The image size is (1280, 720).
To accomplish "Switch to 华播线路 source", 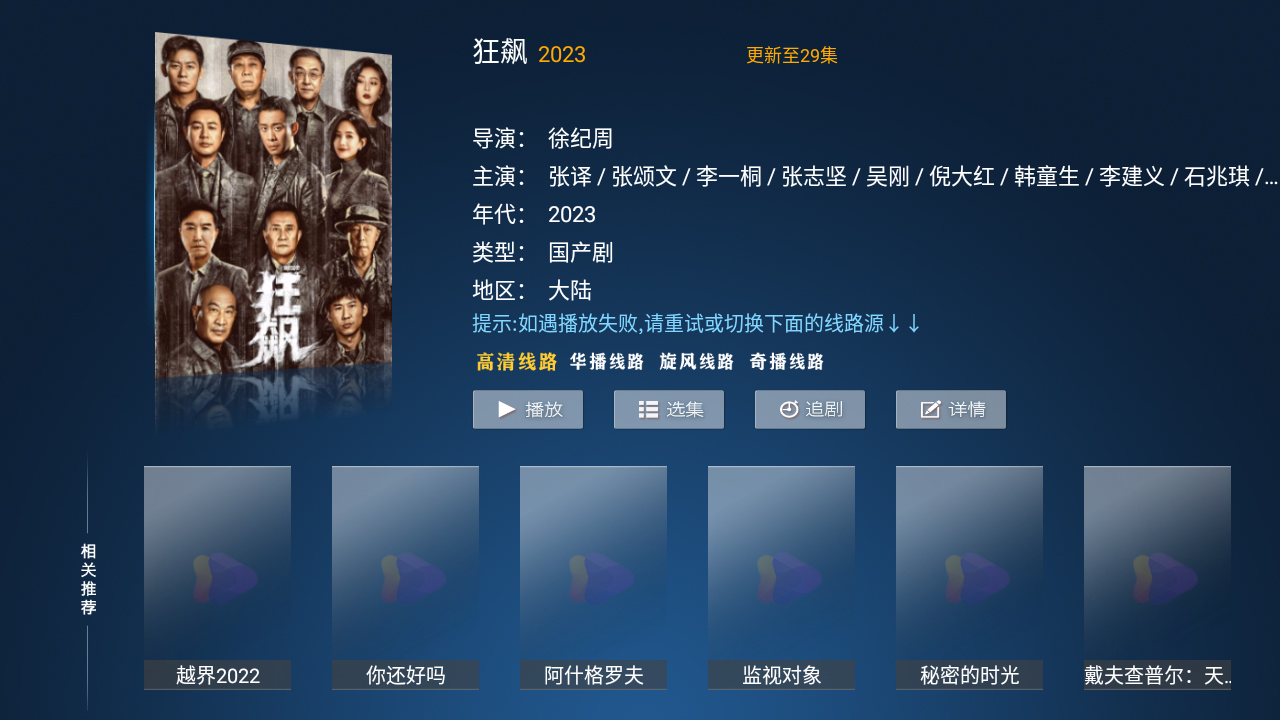I will tap(607, 362).
